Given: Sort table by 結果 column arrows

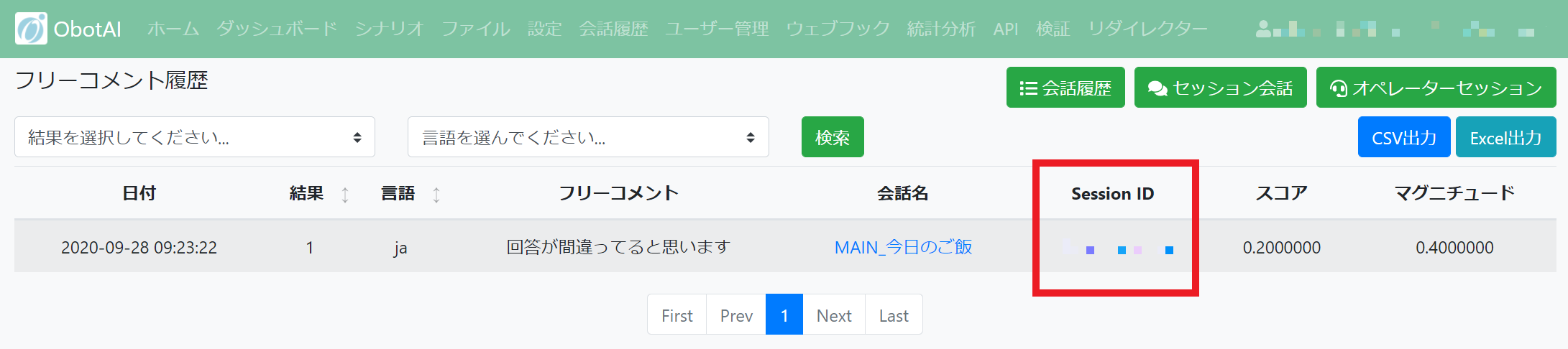Looking at the screenshot, I should pyautogui.click(x=345, y=194).
